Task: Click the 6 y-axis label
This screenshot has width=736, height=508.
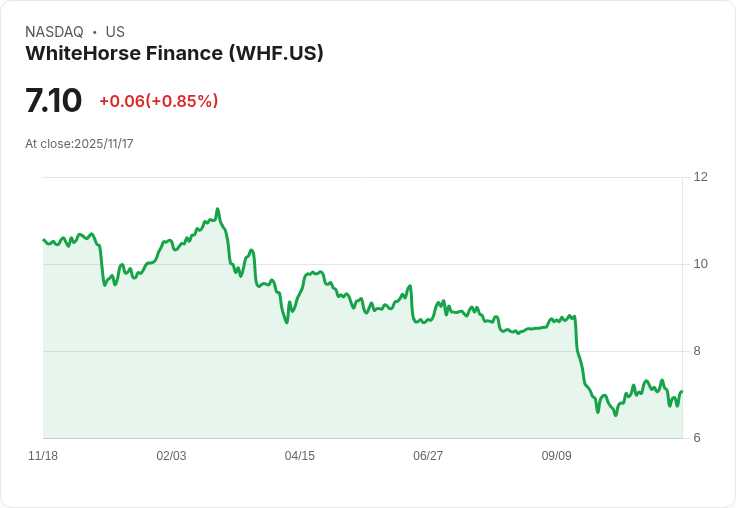Action: (697, 438)
